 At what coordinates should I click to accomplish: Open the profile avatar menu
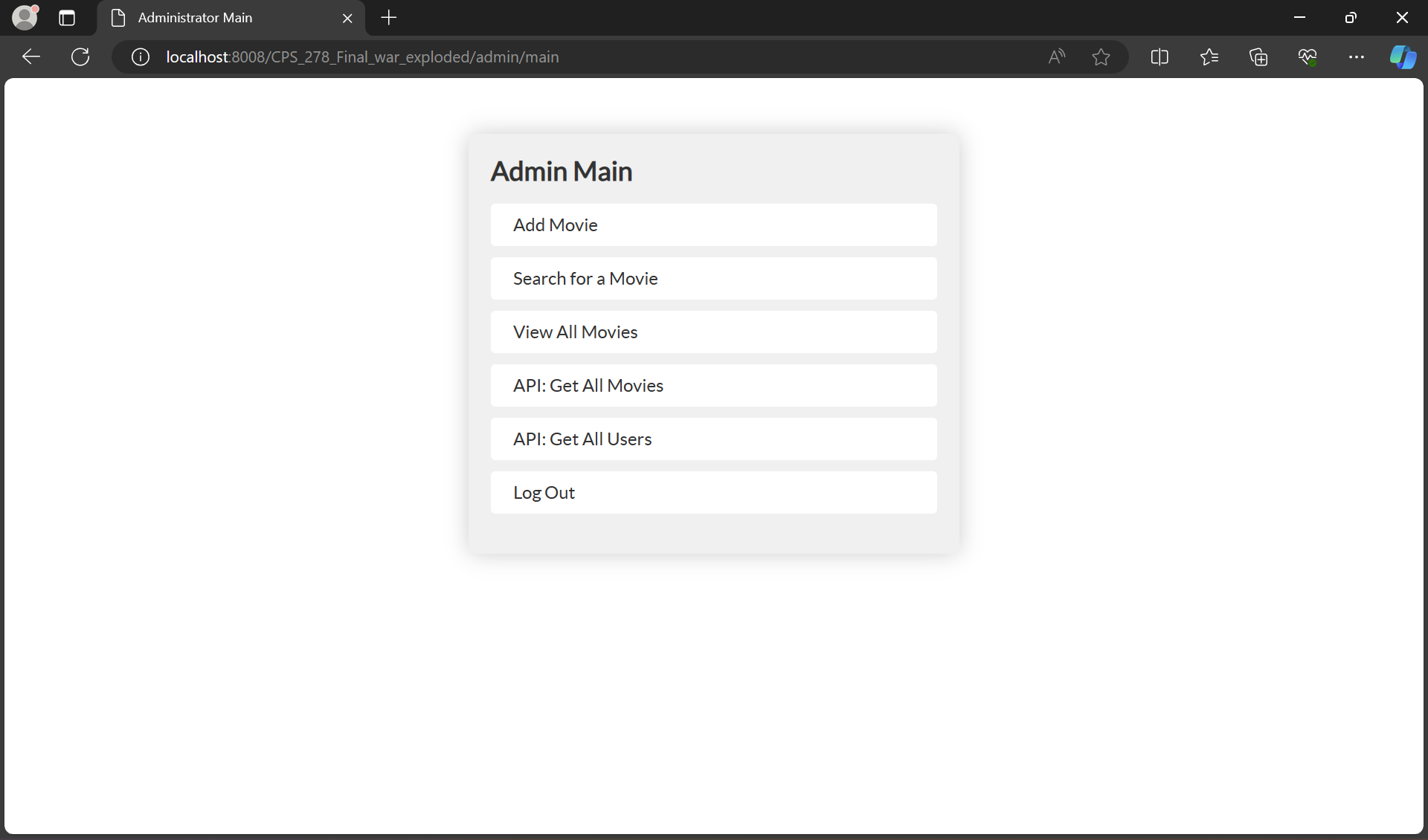[25, 17]
